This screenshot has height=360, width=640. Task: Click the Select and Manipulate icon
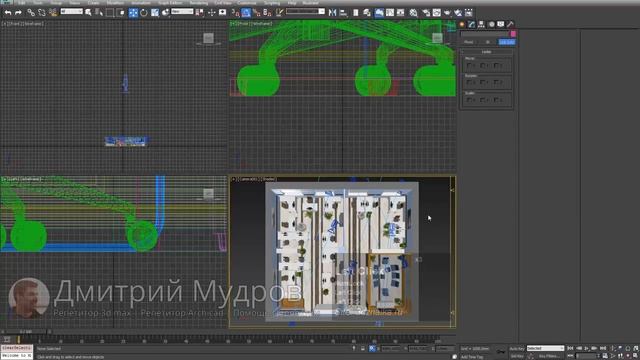[x=211, y=13]
